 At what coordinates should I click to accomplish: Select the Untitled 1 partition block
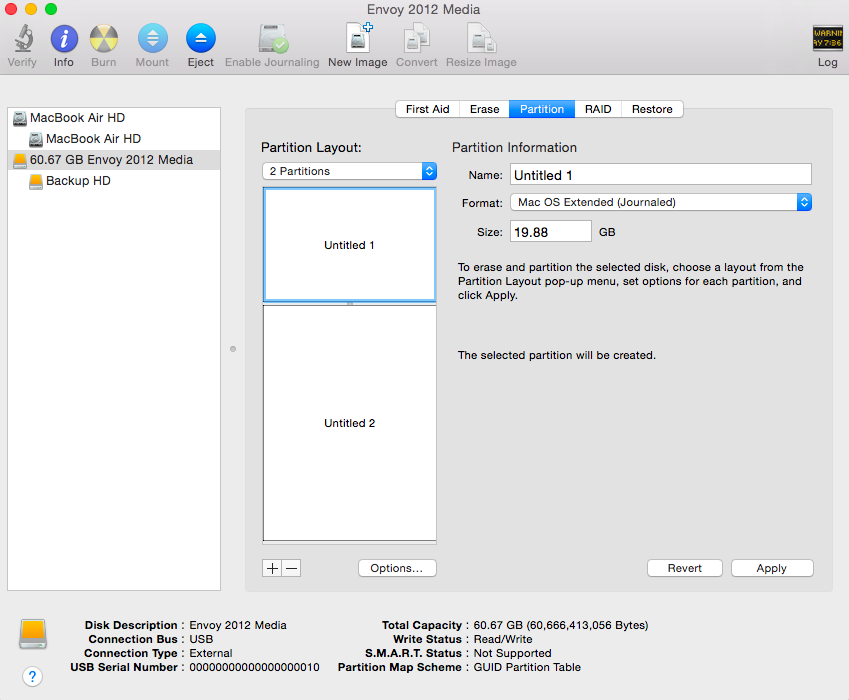(x=349, y=245)
